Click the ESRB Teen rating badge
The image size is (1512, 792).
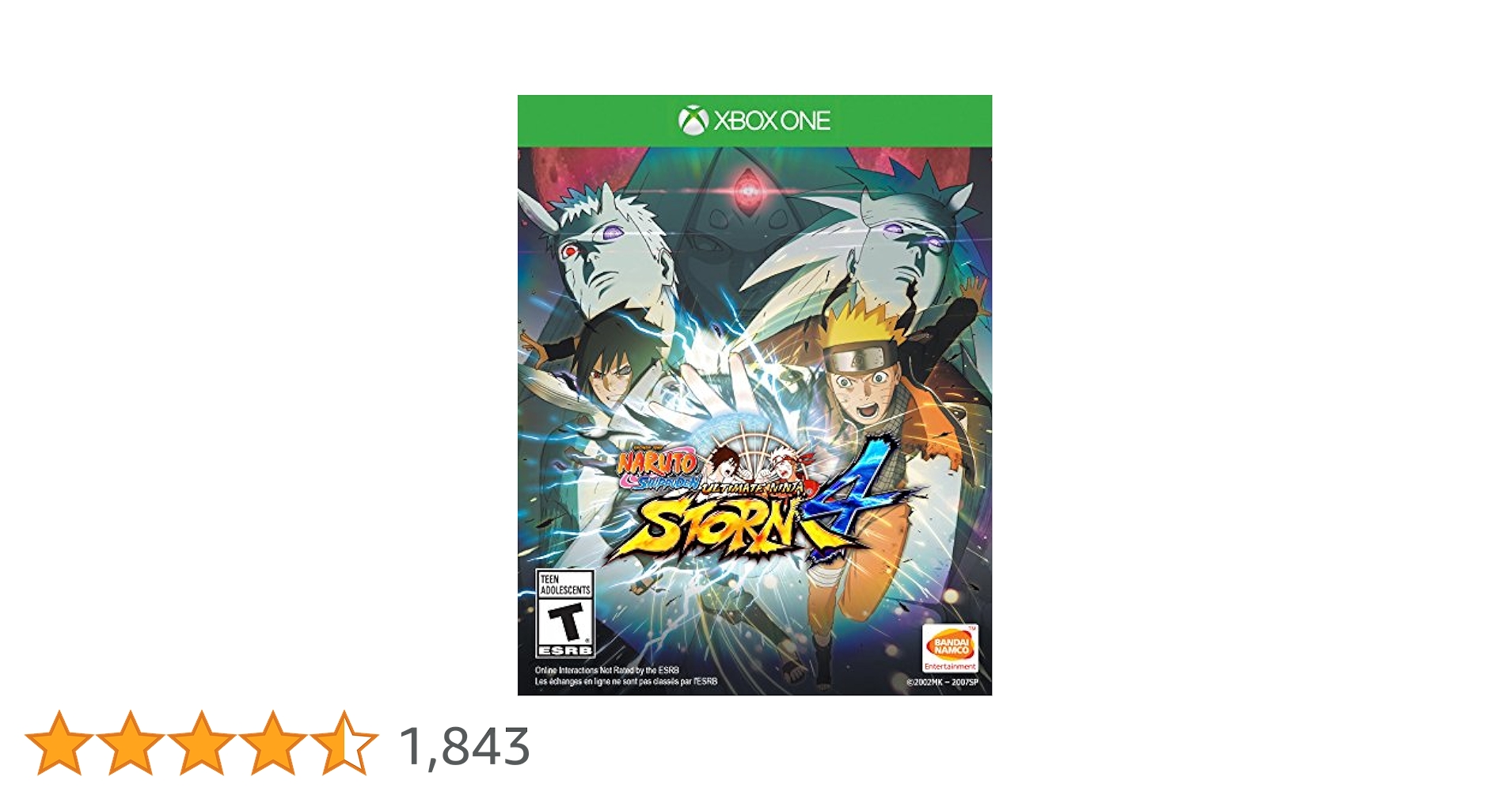pyautogui.click(x=565, y=614)
